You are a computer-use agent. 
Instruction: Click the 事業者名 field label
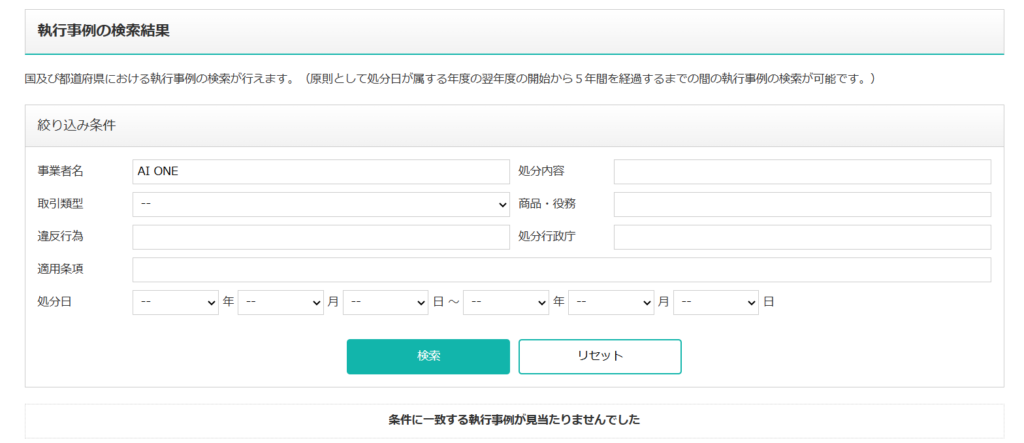coord(61,172)
